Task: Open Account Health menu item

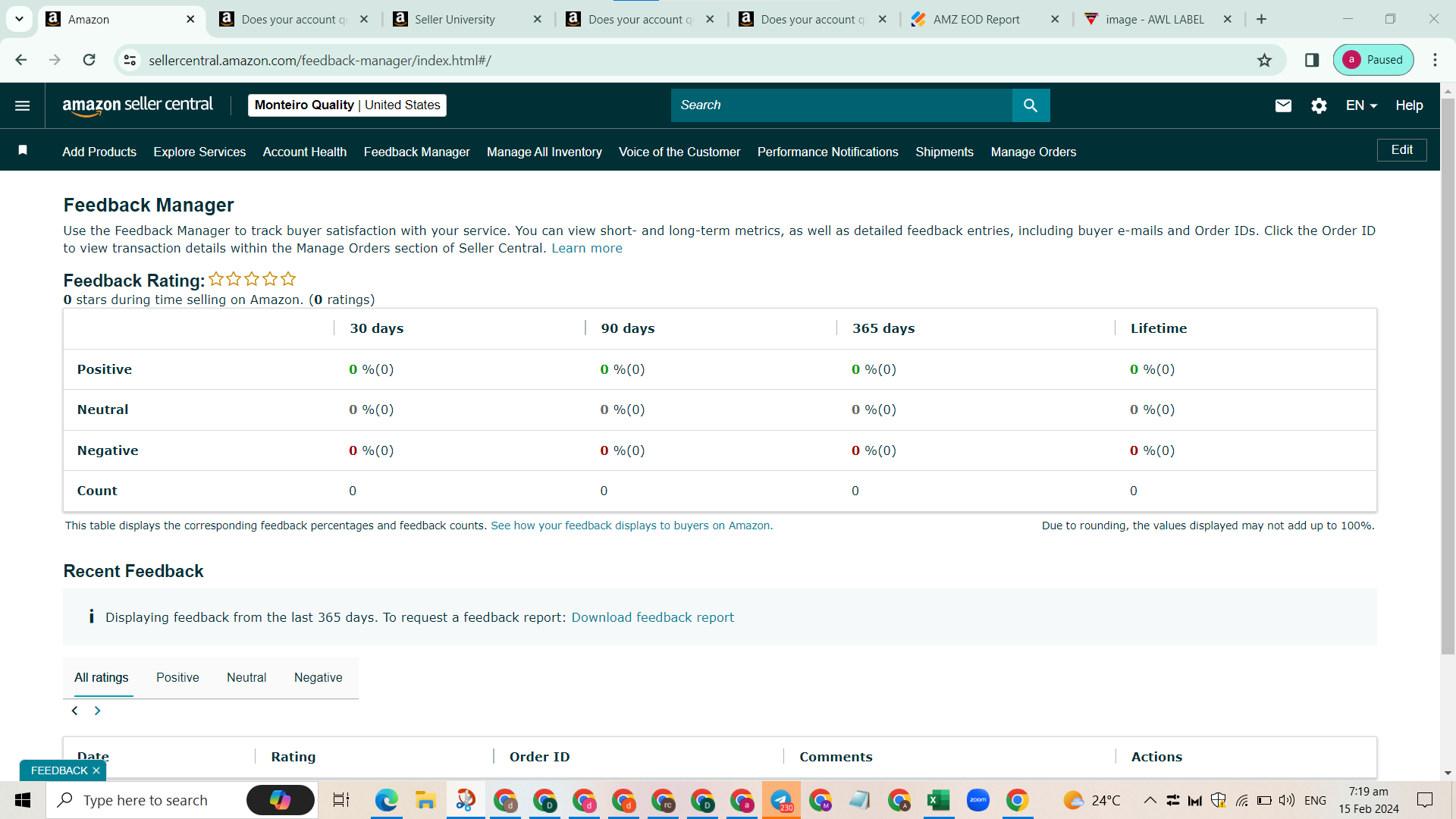Action: click(305, 152)
